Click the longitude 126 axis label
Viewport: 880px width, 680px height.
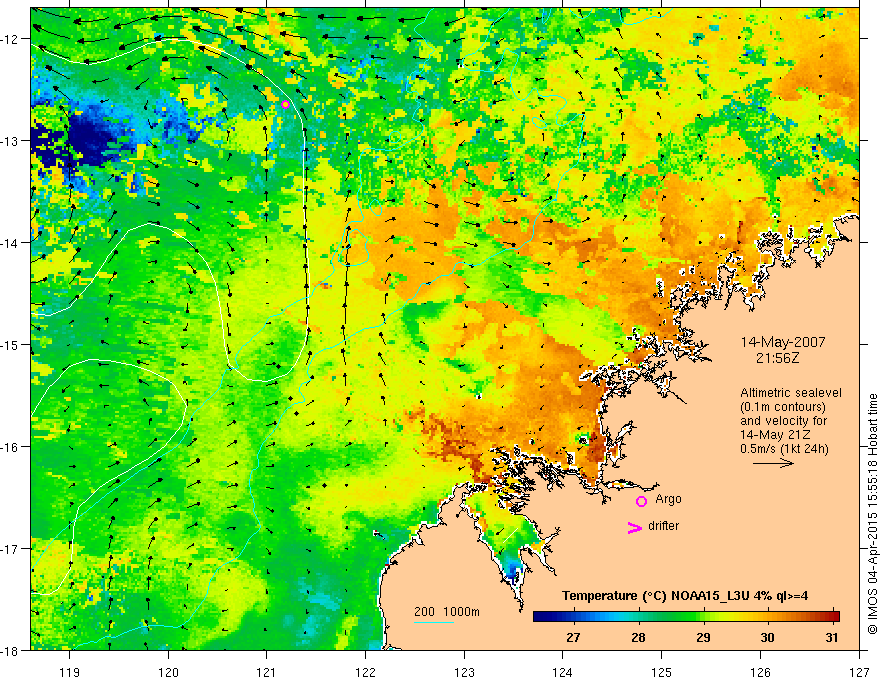coord(760,672)
